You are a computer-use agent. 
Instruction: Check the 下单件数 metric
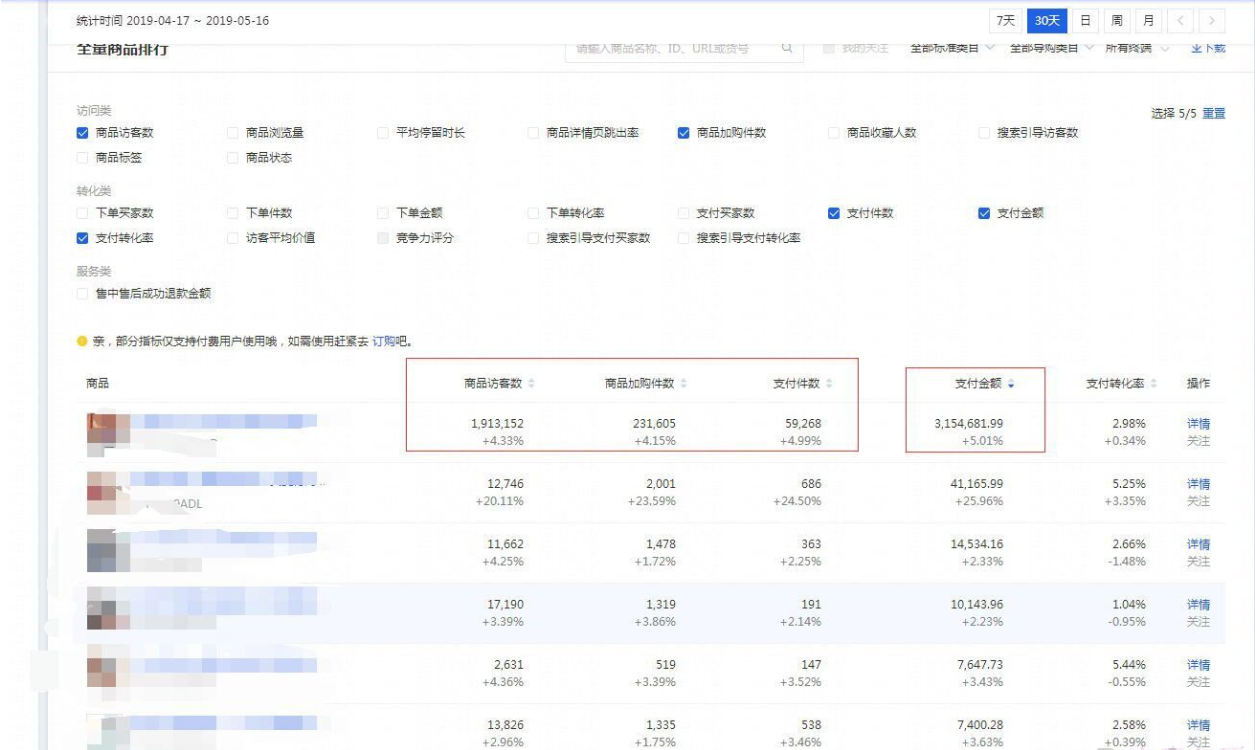click(233, 213)
